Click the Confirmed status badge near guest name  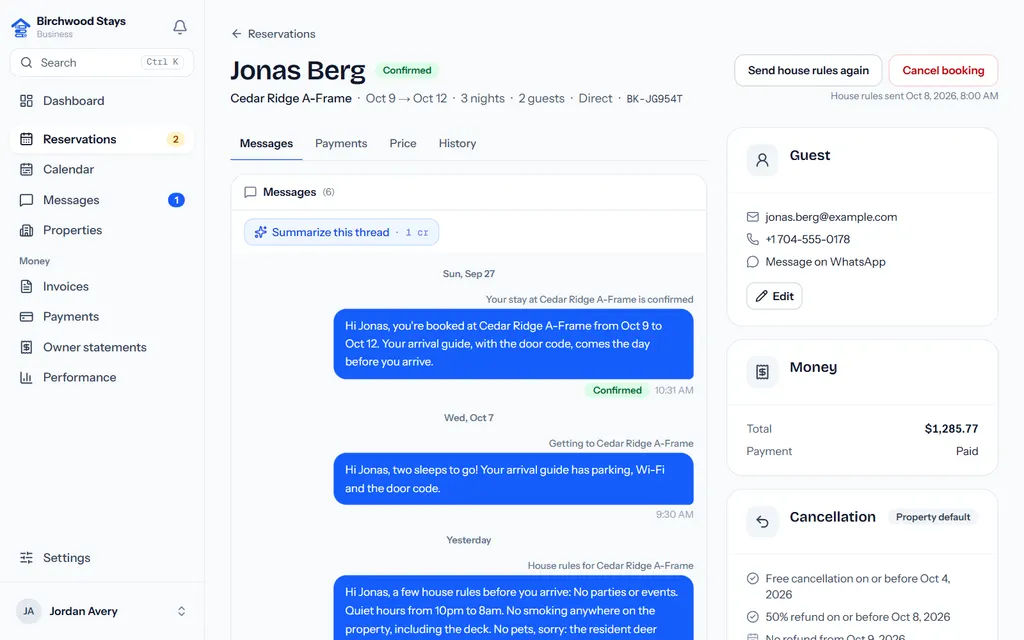[x=407, y=70]
